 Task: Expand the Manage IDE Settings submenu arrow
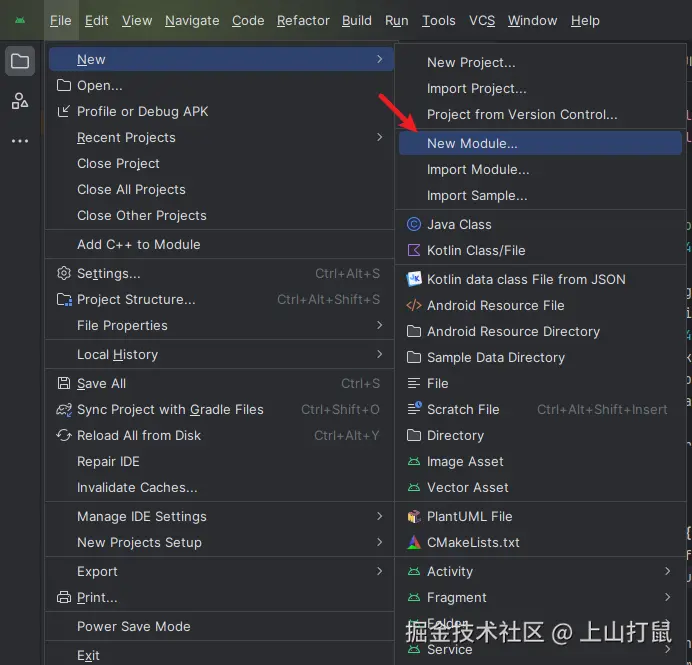379,516
